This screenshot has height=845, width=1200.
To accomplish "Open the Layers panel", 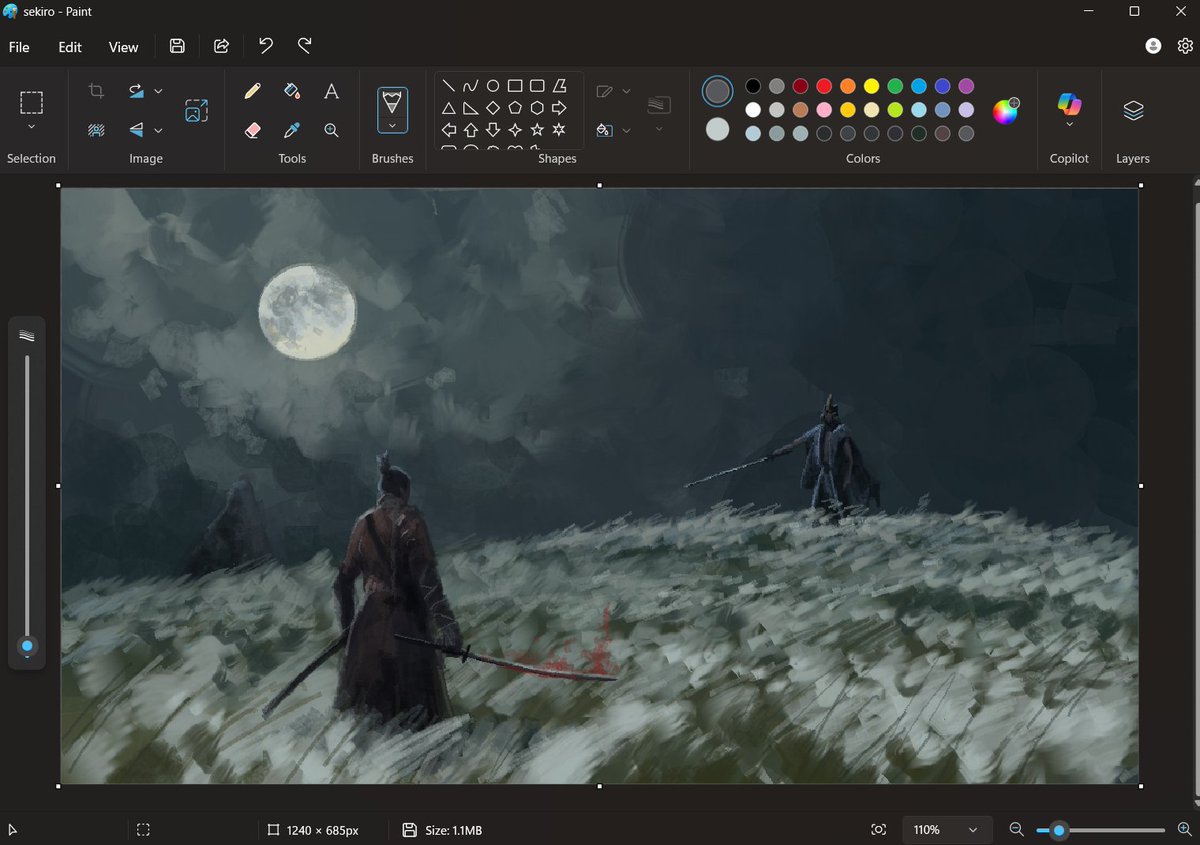I will coord(1133,110).
